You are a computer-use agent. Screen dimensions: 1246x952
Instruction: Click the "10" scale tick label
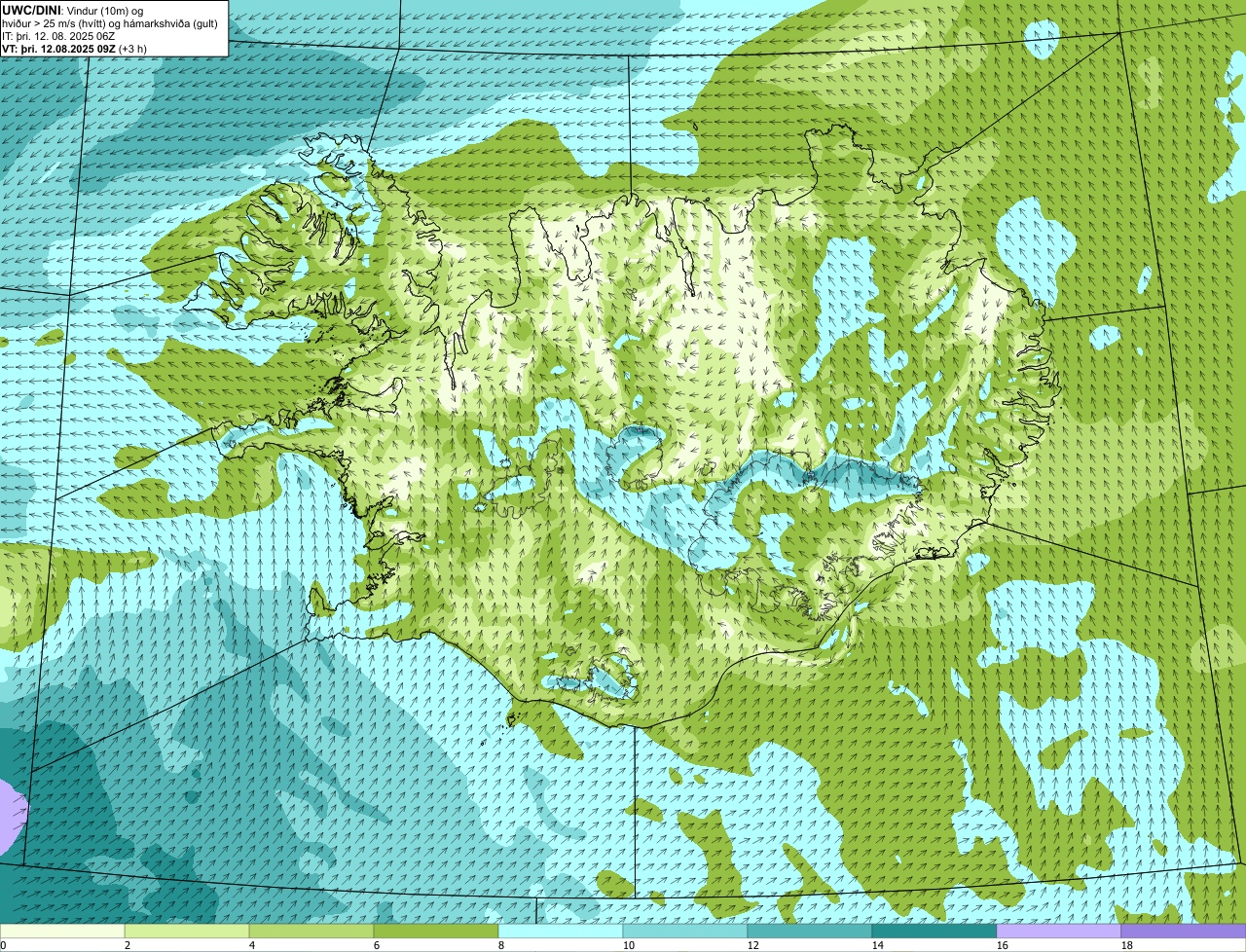[x=629, y=945]
